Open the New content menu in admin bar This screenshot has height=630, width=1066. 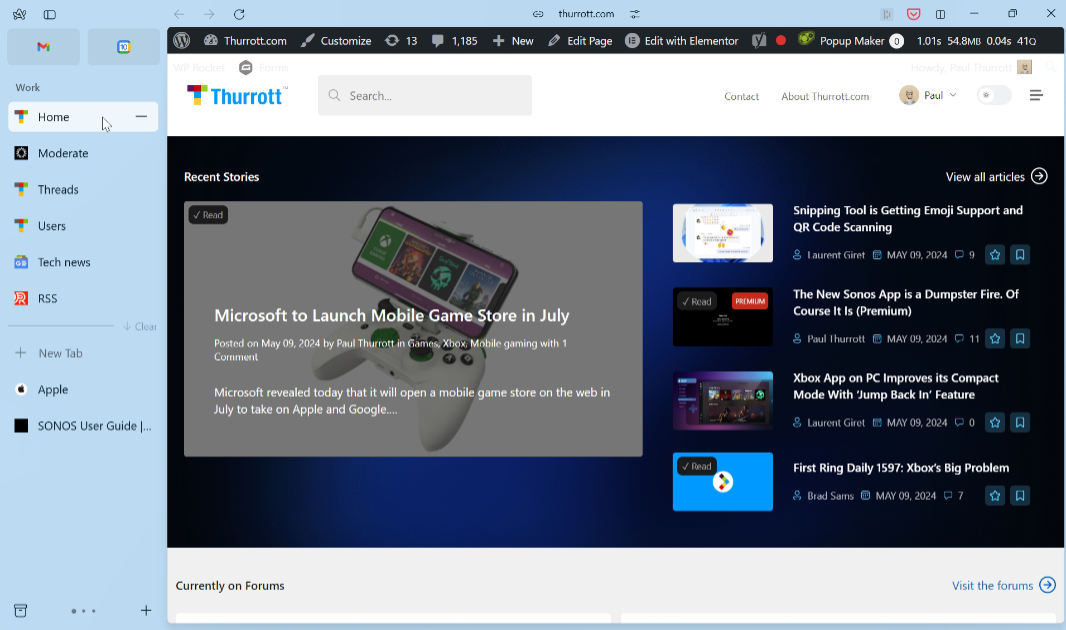513,41
